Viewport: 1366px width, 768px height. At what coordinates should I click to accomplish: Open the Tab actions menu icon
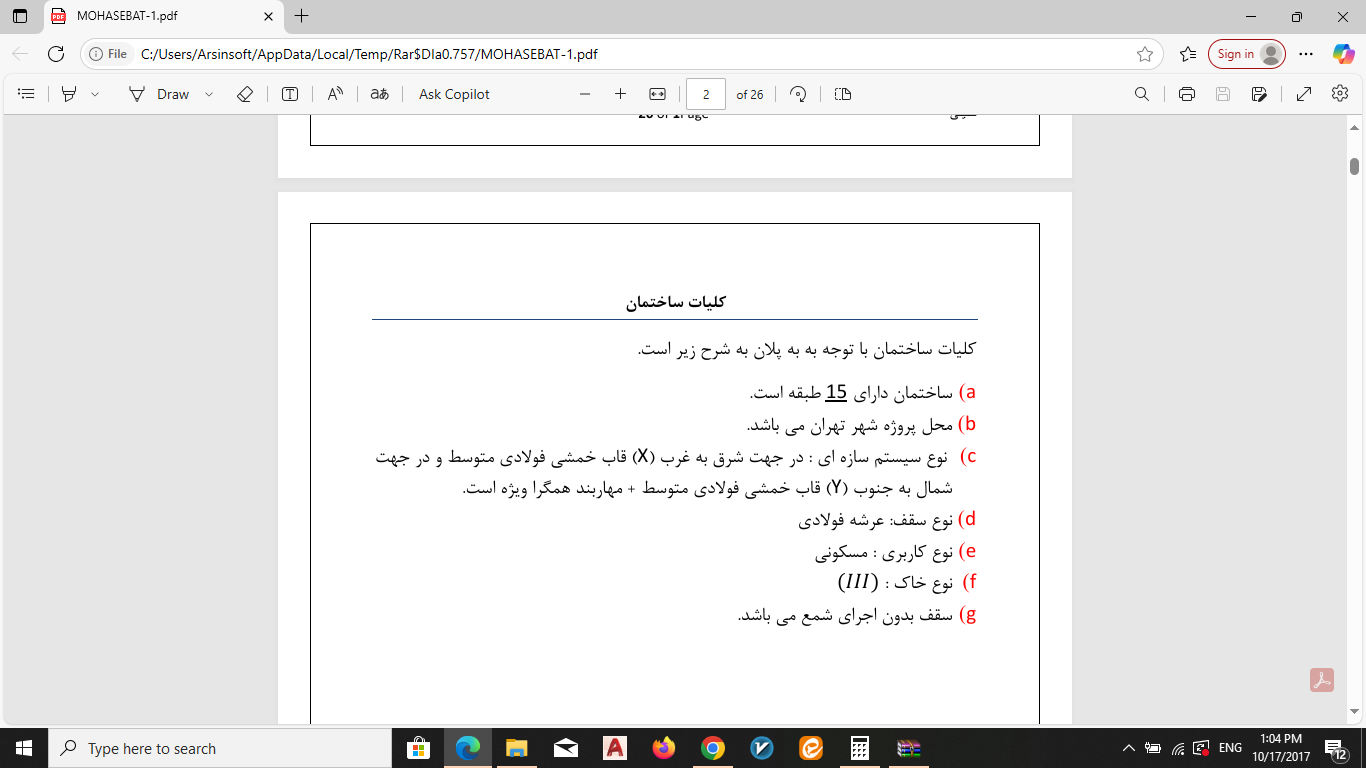tap(20, 16)
